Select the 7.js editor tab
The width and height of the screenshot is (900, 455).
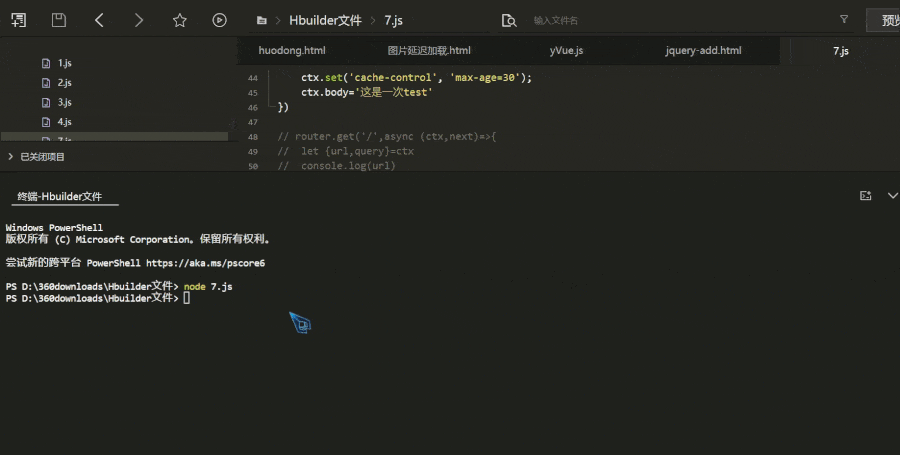840,51
